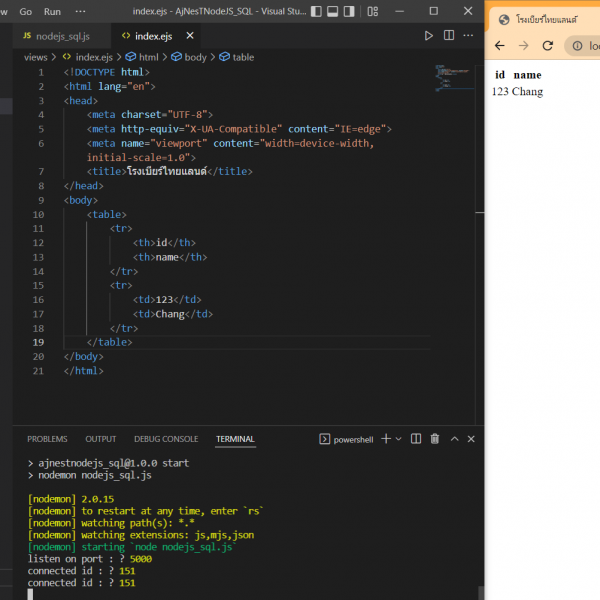
Task: Split the terminal panel
Action: (416, 439)
